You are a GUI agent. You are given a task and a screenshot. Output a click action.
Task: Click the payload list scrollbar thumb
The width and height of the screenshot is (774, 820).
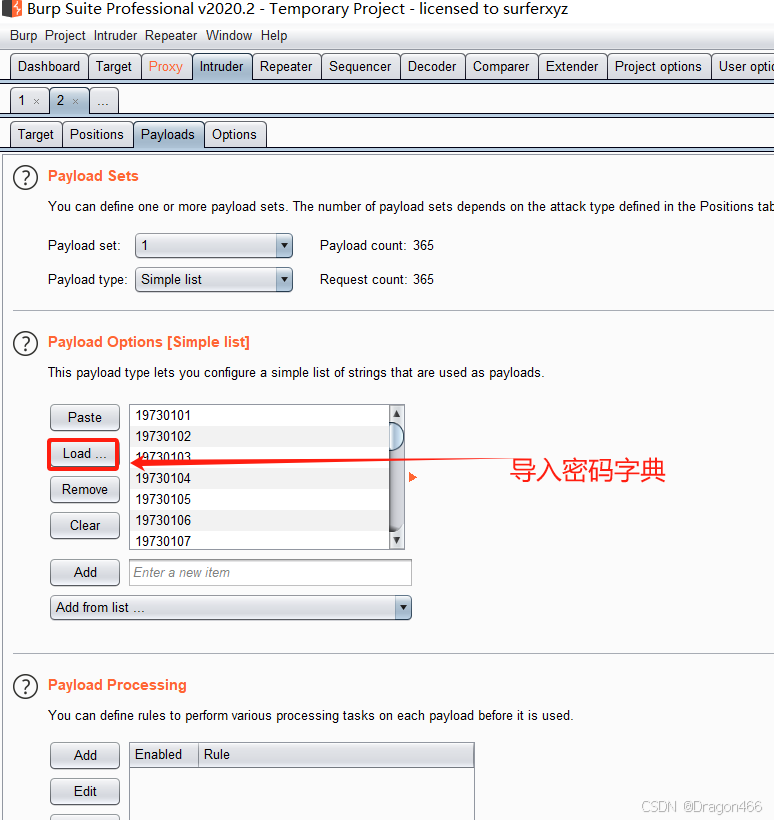click(x=397, y=436)
